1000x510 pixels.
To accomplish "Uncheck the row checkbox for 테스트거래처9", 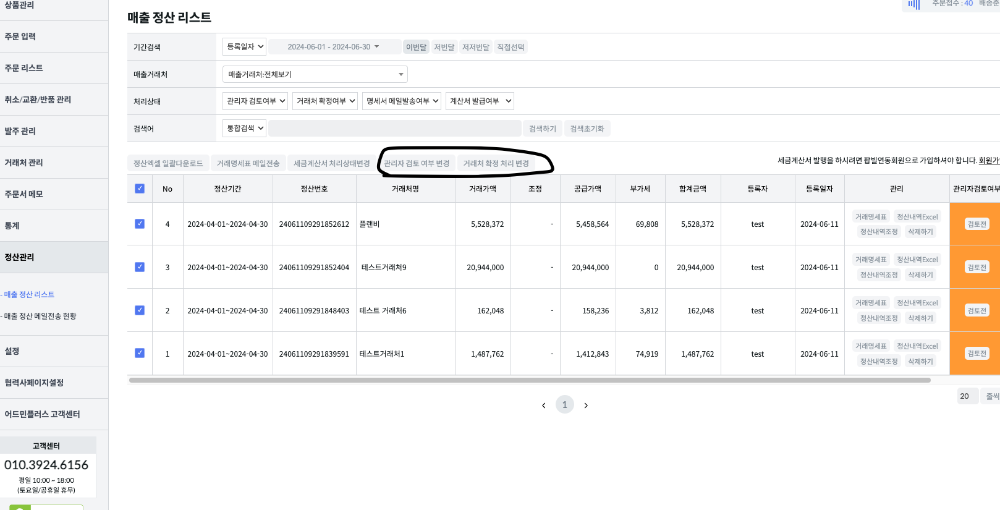I will pyautogui.click(x=140, y=267).
